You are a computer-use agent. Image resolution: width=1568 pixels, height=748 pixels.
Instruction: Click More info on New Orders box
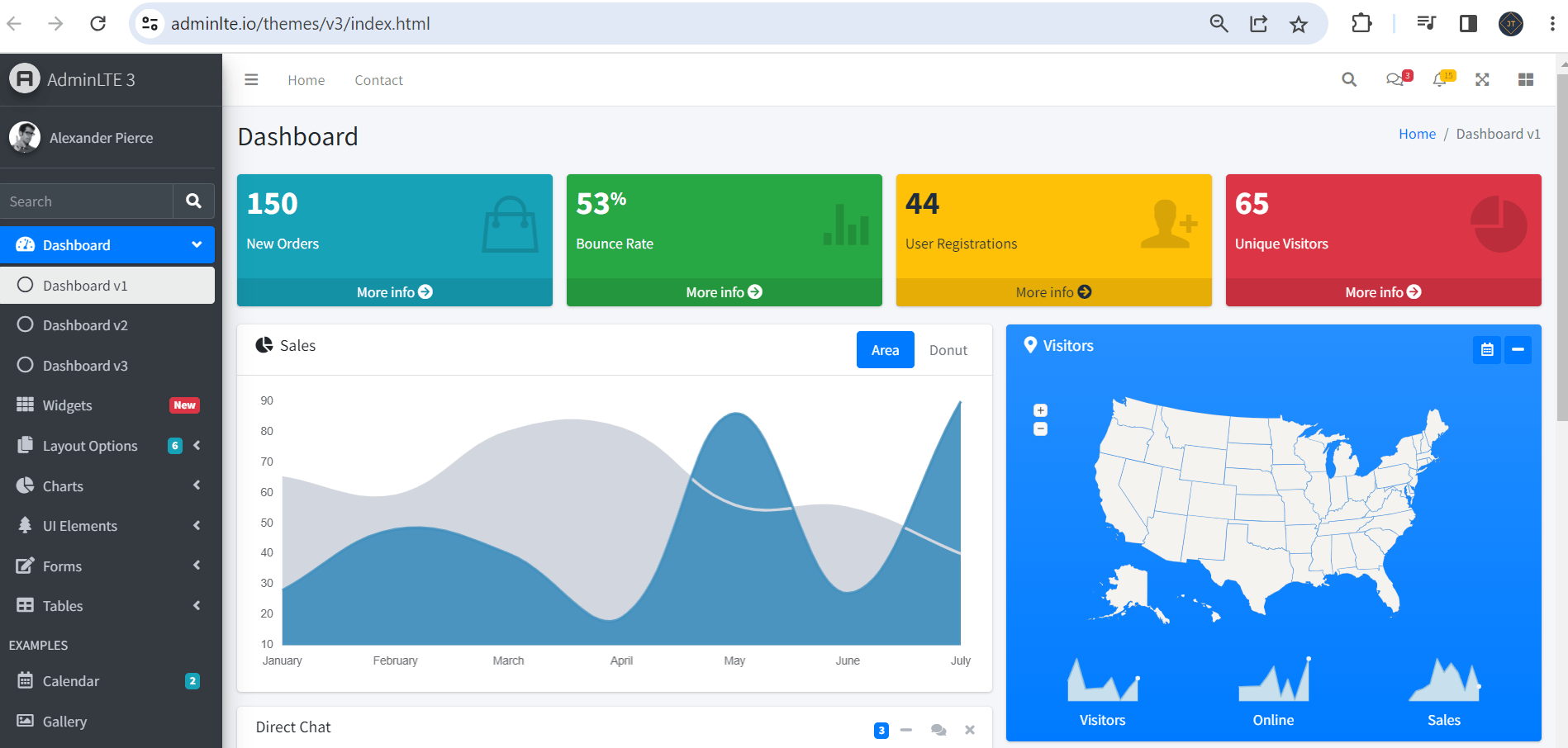394,291
